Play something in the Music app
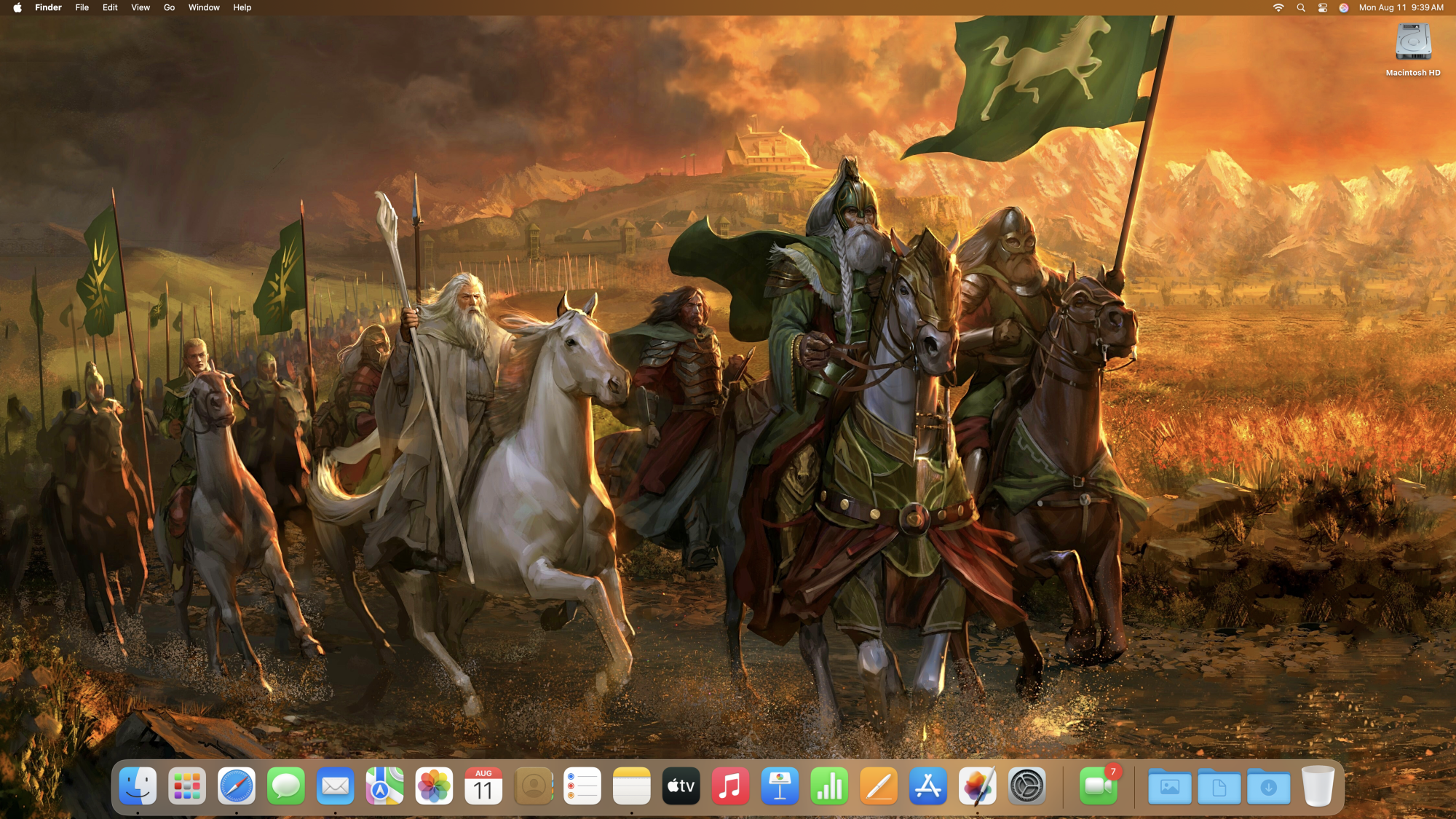 pyautogui.click(x=730, y=786)
